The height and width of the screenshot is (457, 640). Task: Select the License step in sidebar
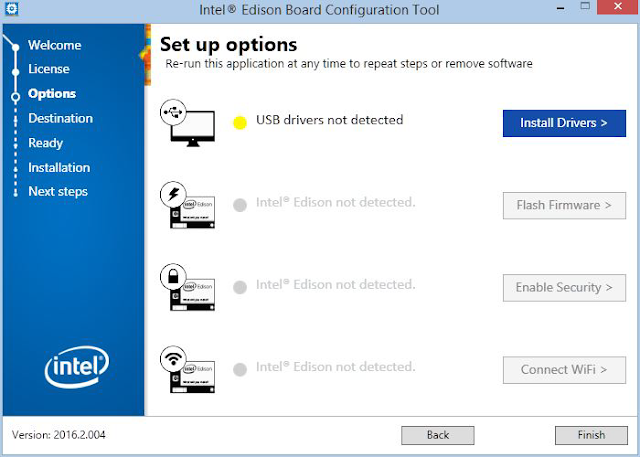[x=49, y=69]
